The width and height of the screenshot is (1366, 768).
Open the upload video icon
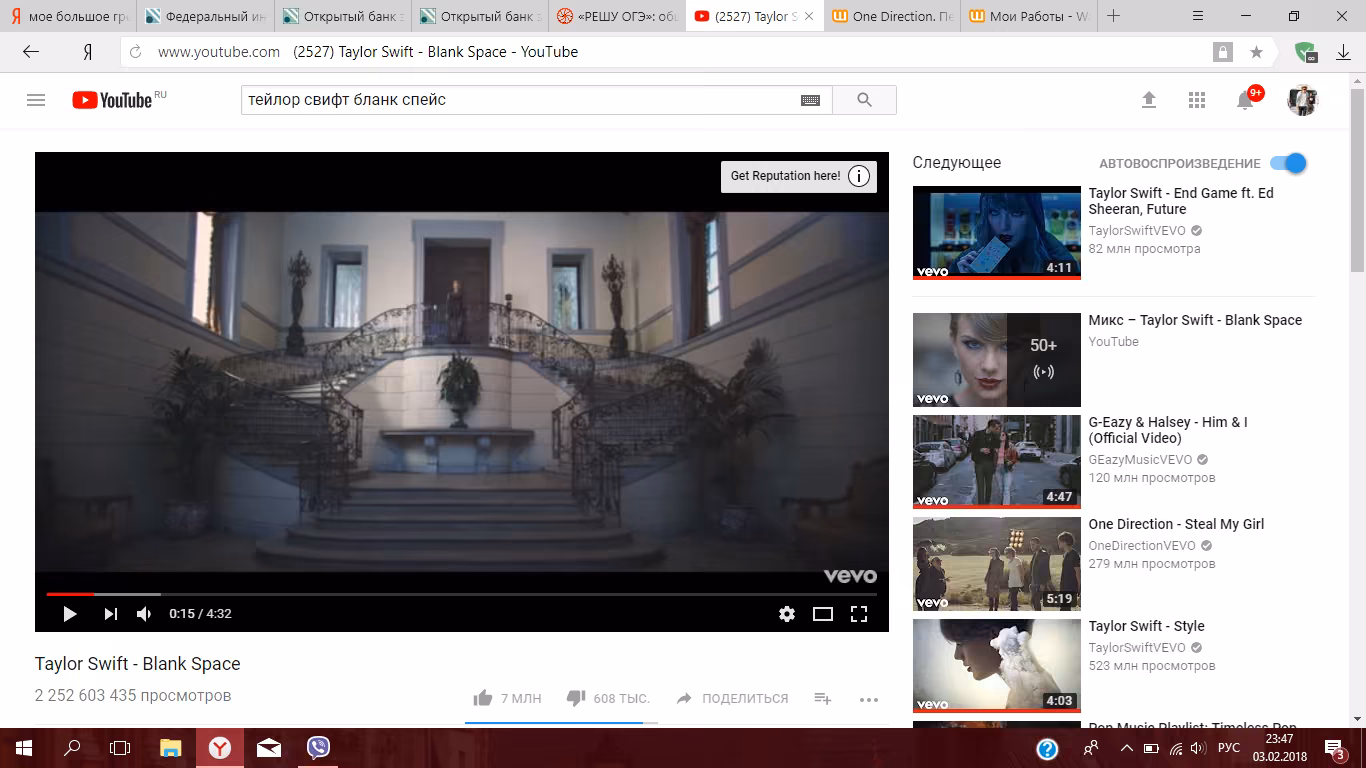tap(1149, 100)
